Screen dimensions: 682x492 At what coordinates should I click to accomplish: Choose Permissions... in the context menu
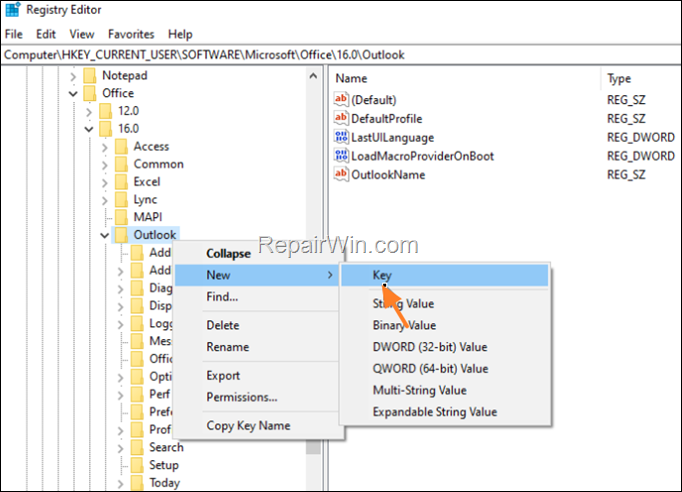(x=257, y=397)
